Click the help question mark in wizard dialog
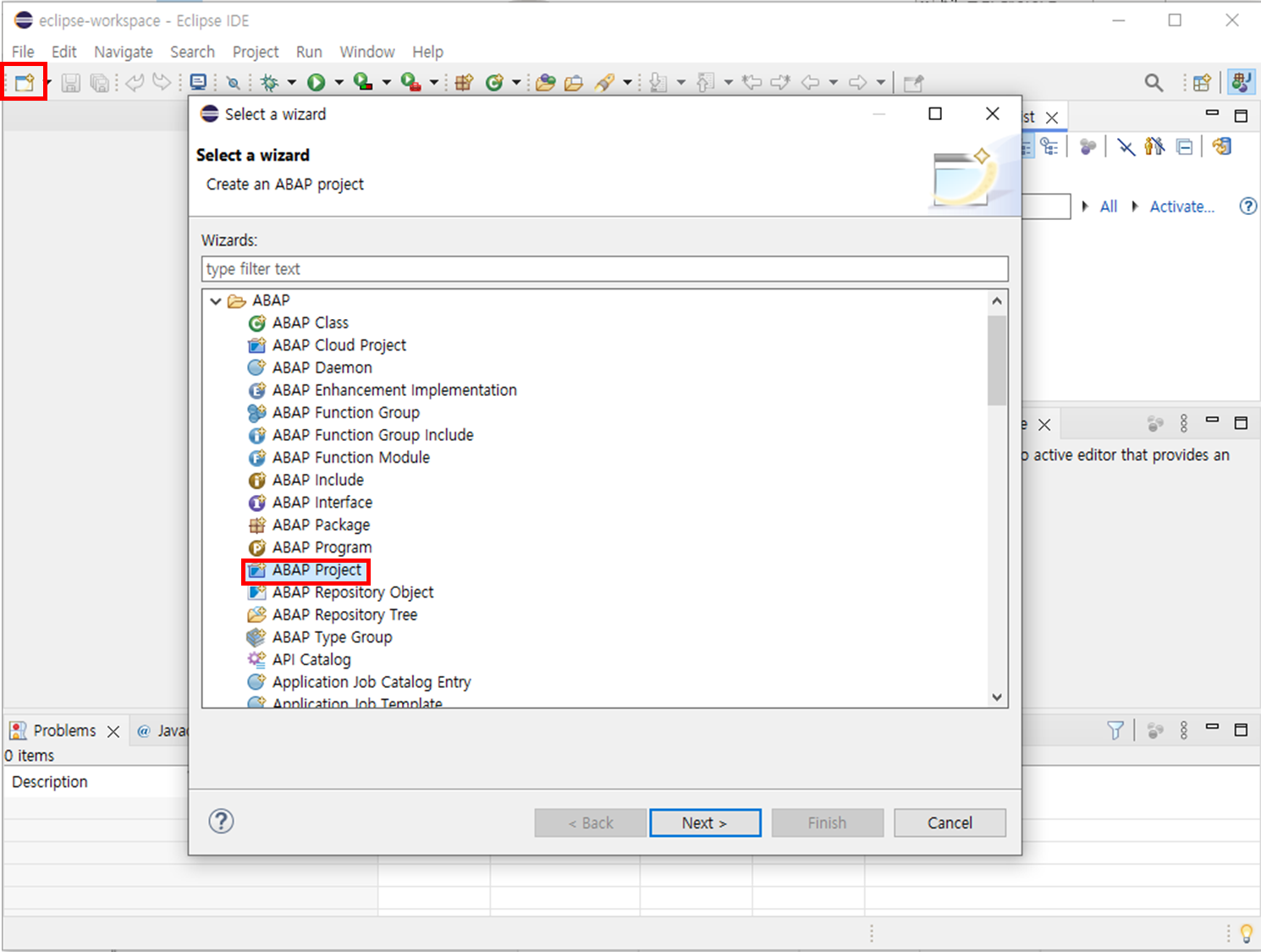The height and width of the screenshot is (952, 1261). [x=221, y=821]
